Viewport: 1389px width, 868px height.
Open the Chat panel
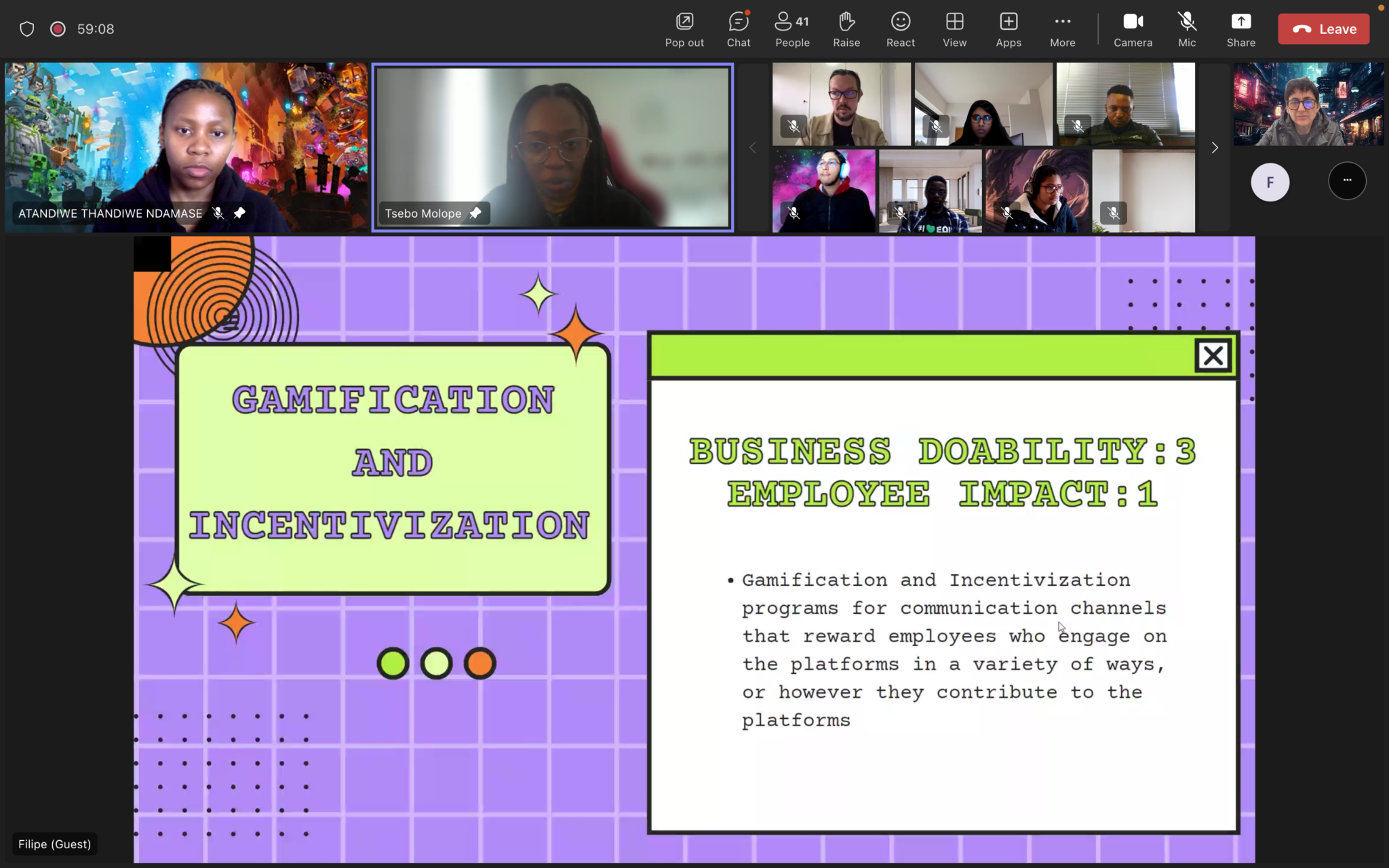(737, 28)
